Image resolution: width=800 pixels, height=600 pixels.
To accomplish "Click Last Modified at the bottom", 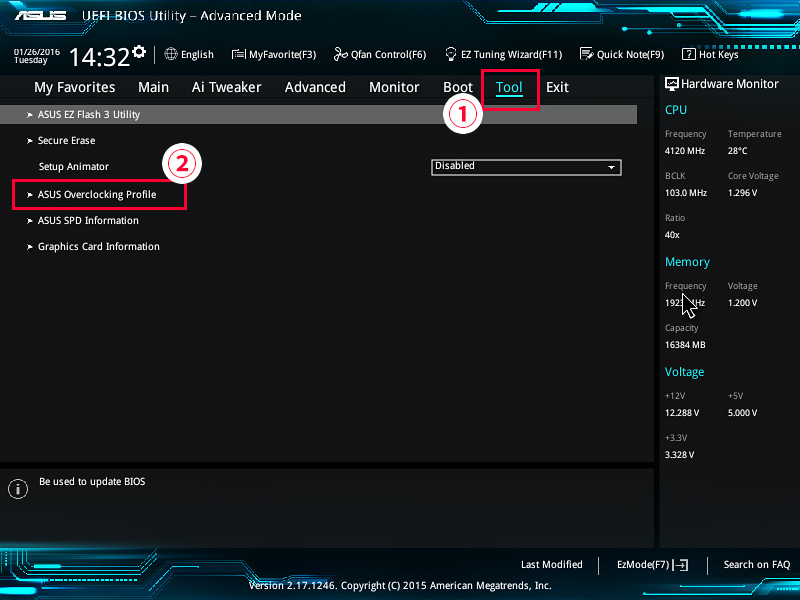I will (x=552, y=565).
